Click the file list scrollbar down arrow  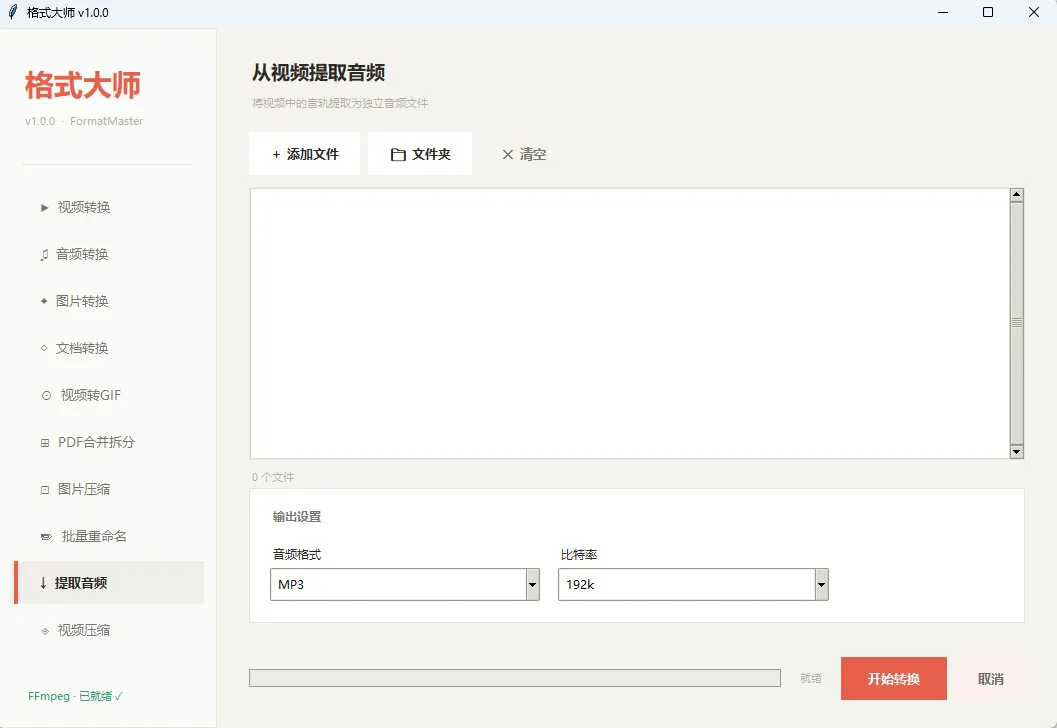(1017, 452)
